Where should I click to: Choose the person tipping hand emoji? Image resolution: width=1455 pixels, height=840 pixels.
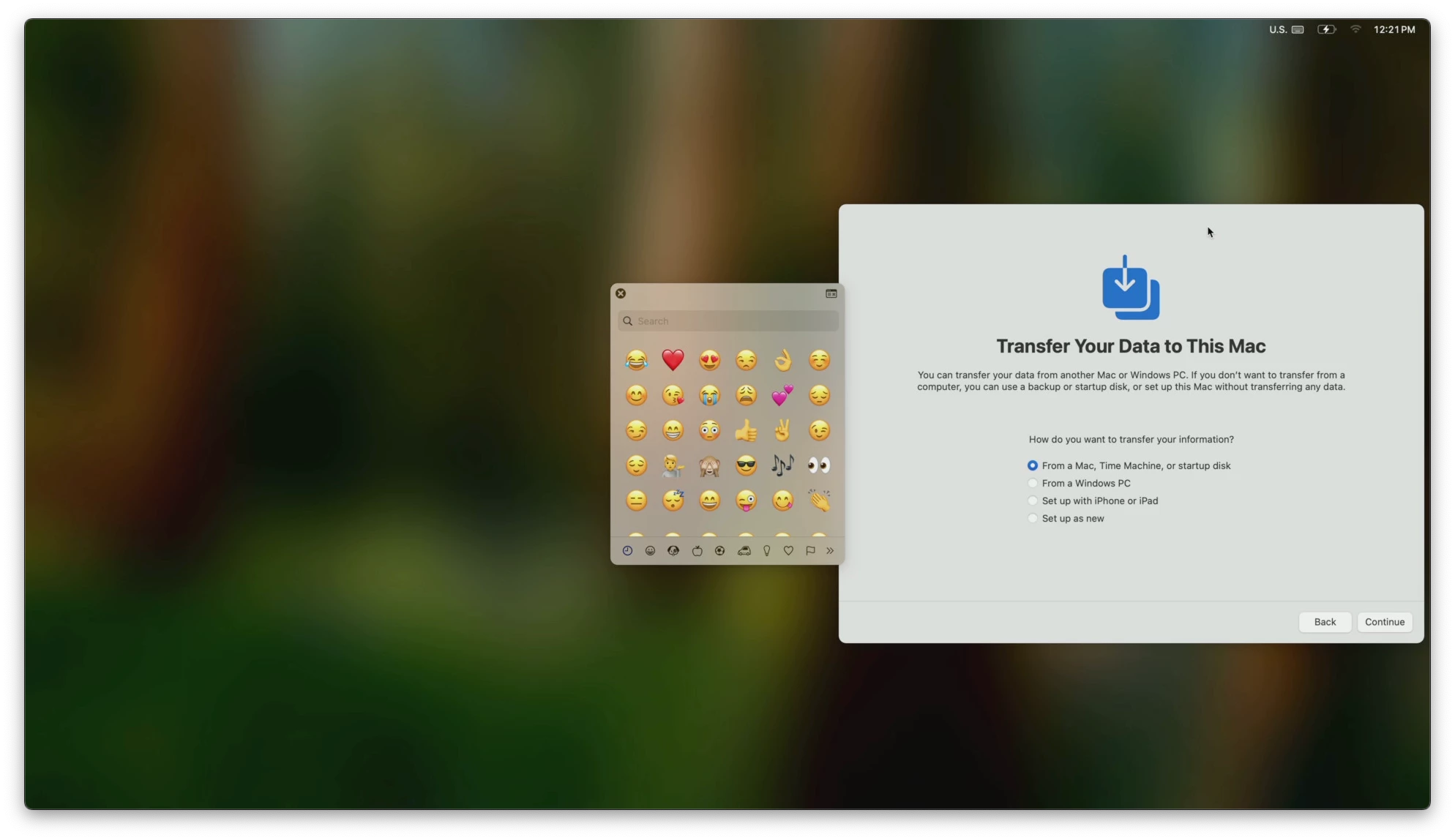tap(673, 465)
